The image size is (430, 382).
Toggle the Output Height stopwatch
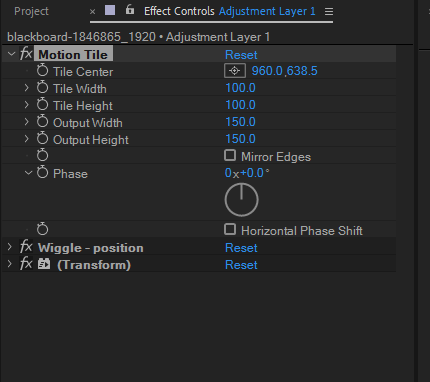click(42, 139)
